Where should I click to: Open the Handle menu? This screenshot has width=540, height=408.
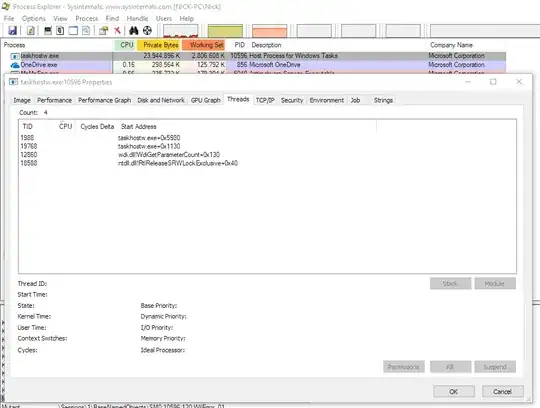[x=137, y=19]
